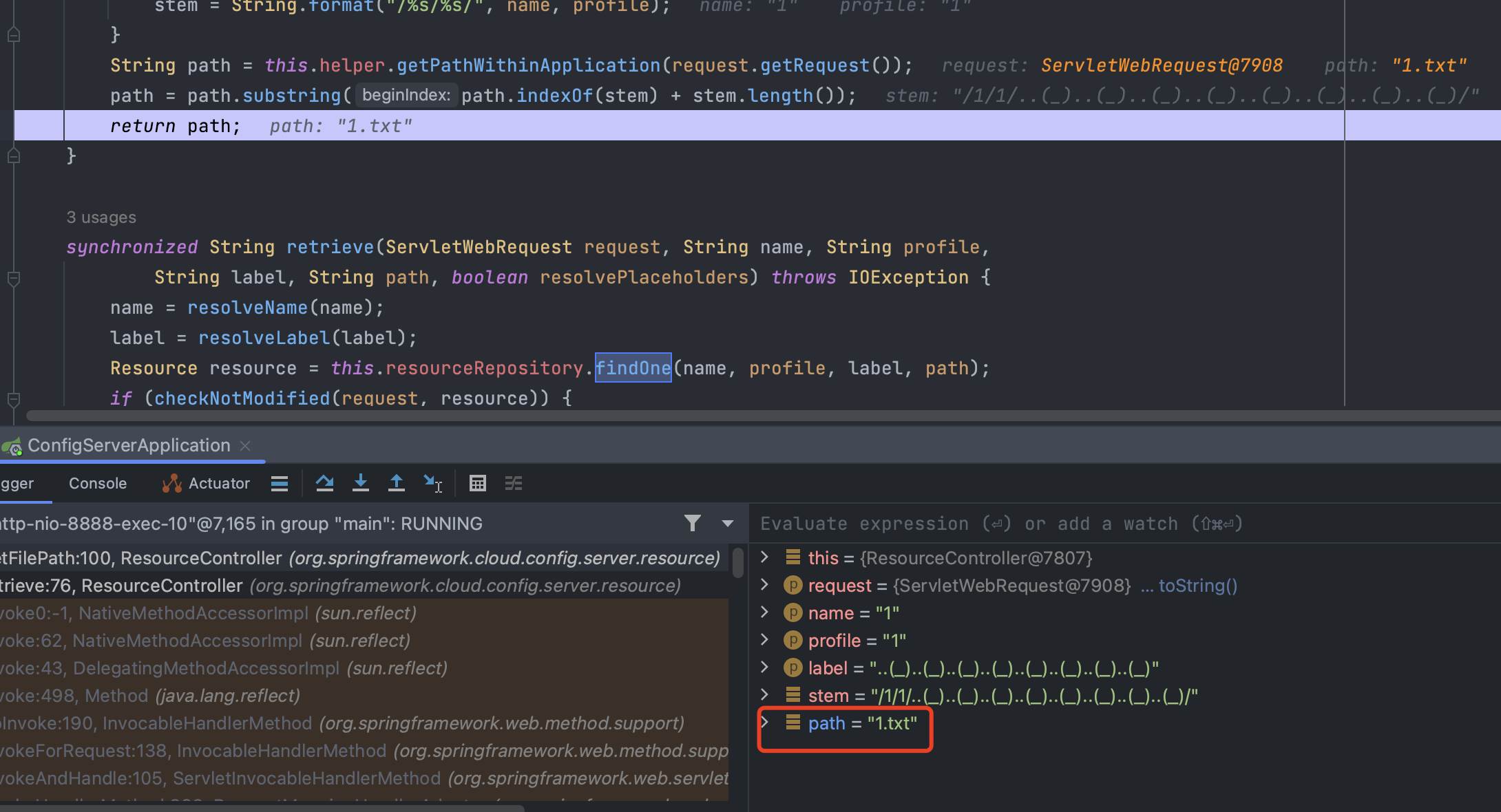This screenshot has width=1501, height=812.
Task: Click the Trace Current Stream Chain icon
Action: pos(514,484)
